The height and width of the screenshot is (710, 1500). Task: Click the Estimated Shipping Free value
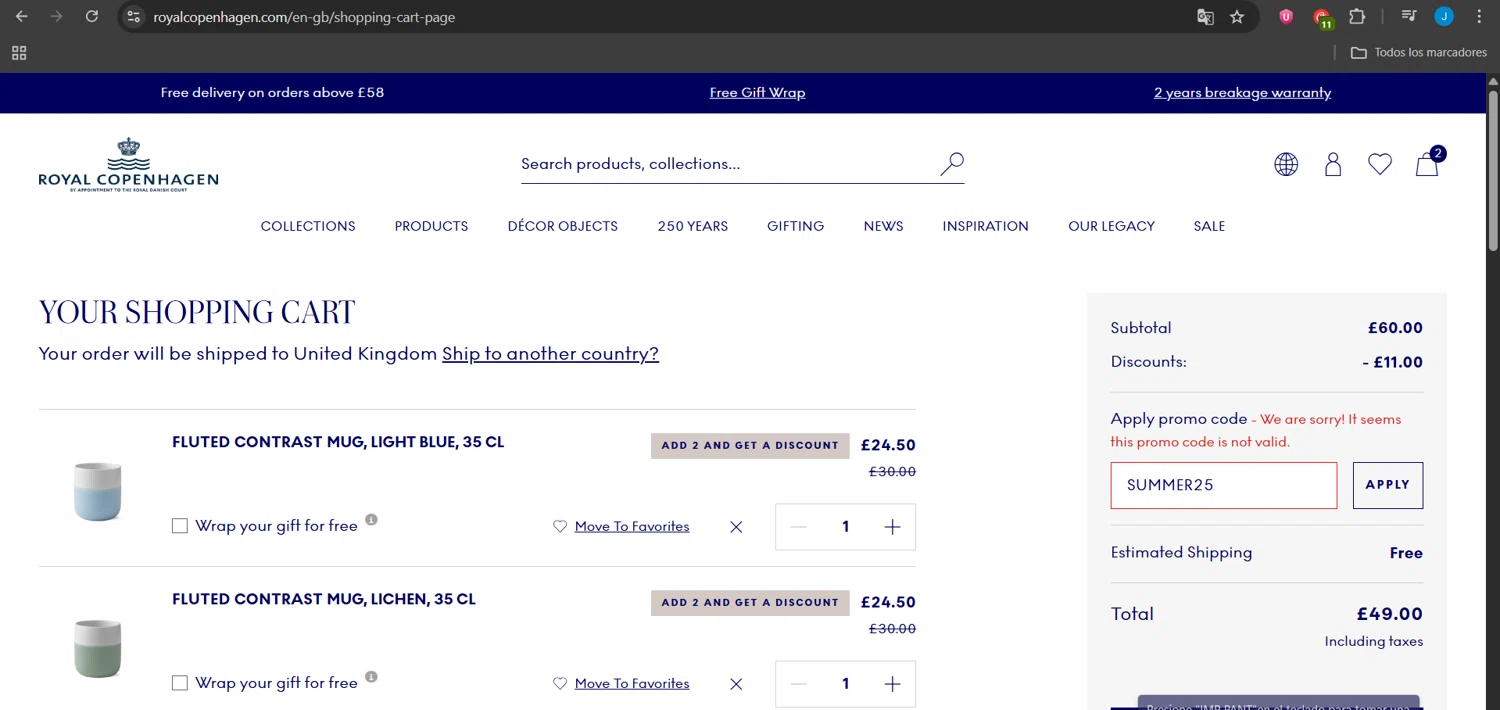click(x=1406, y=553)
